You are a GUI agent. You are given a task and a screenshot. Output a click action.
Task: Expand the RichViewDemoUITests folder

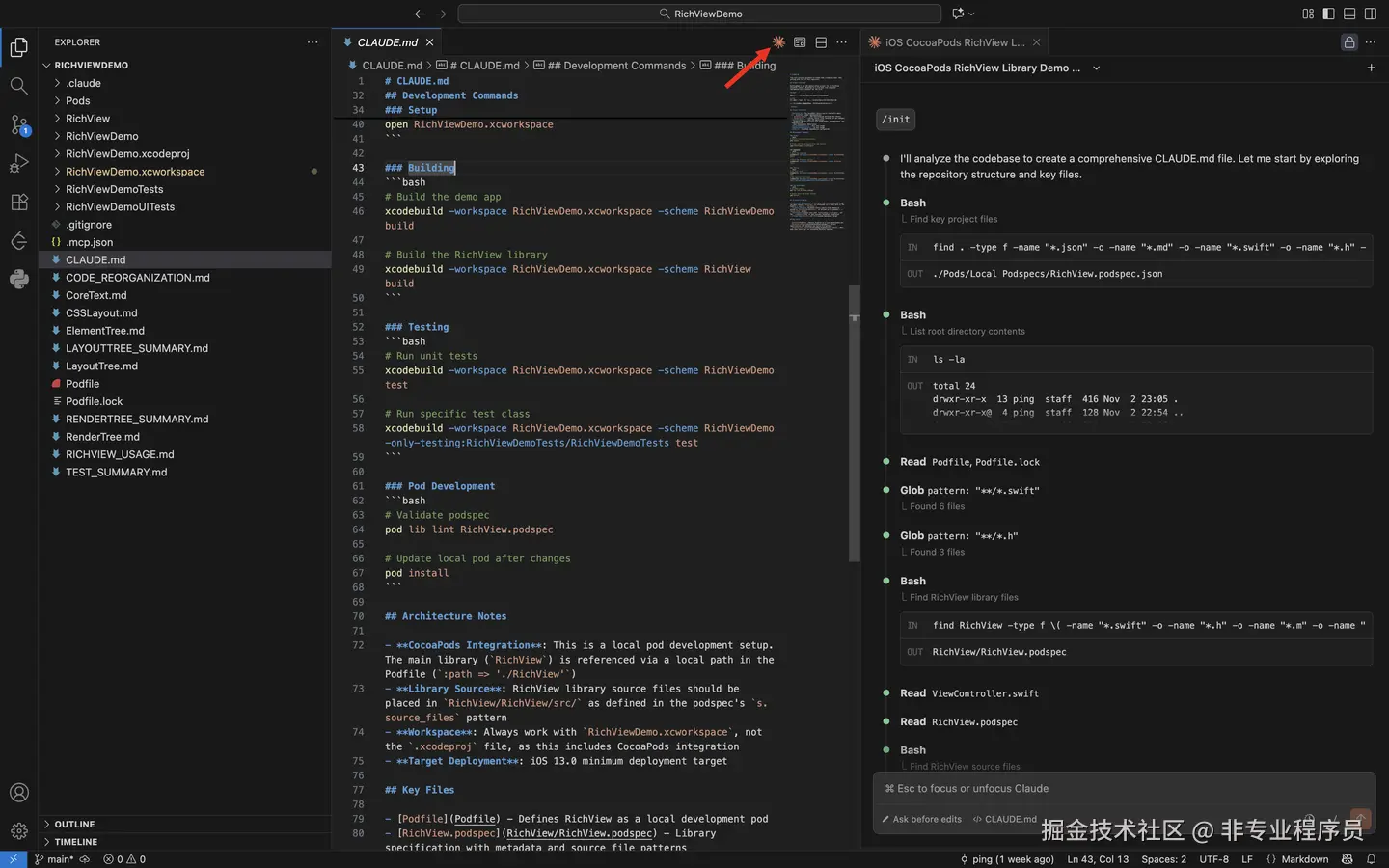(x=184, y=206)
